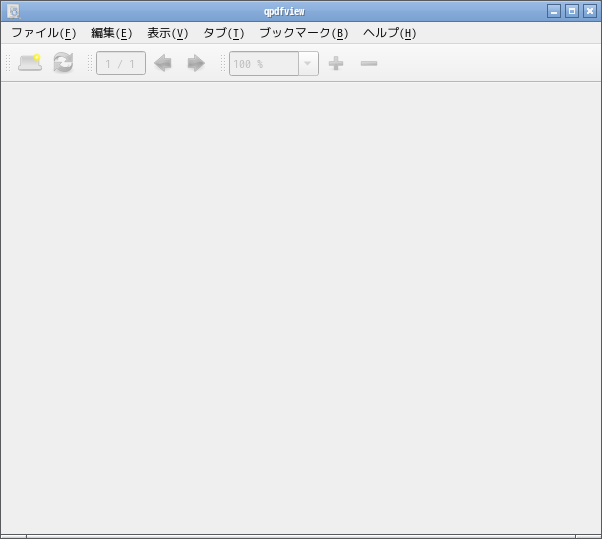Click the qpdfview window icon in title bar

tap(13, 12)
